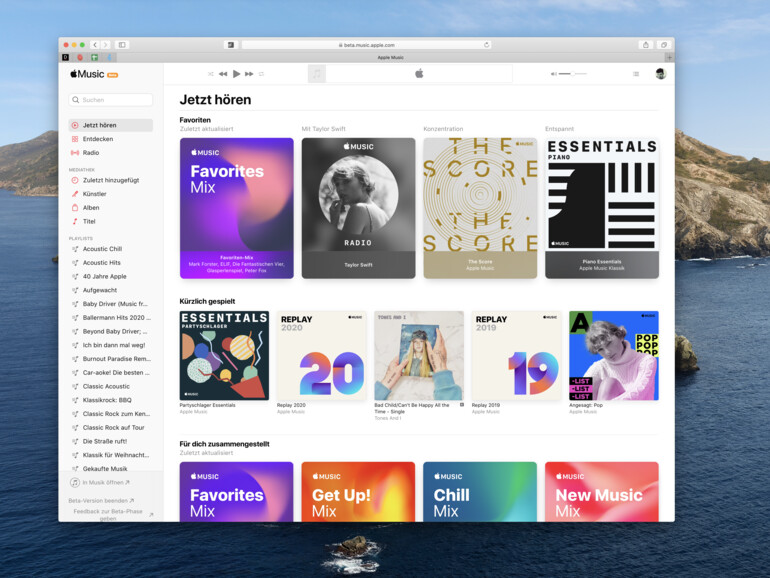Go back with the Safari back arrow
The width and height of the screenshot is (770, 578).
pyautogui.click(x=95, y=45)
